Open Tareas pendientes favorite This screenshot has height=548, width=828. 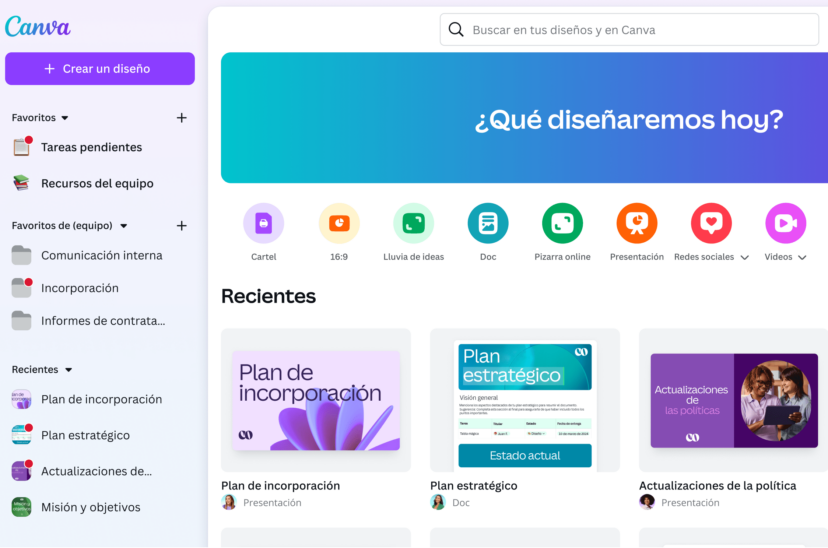tap(91, 147)
